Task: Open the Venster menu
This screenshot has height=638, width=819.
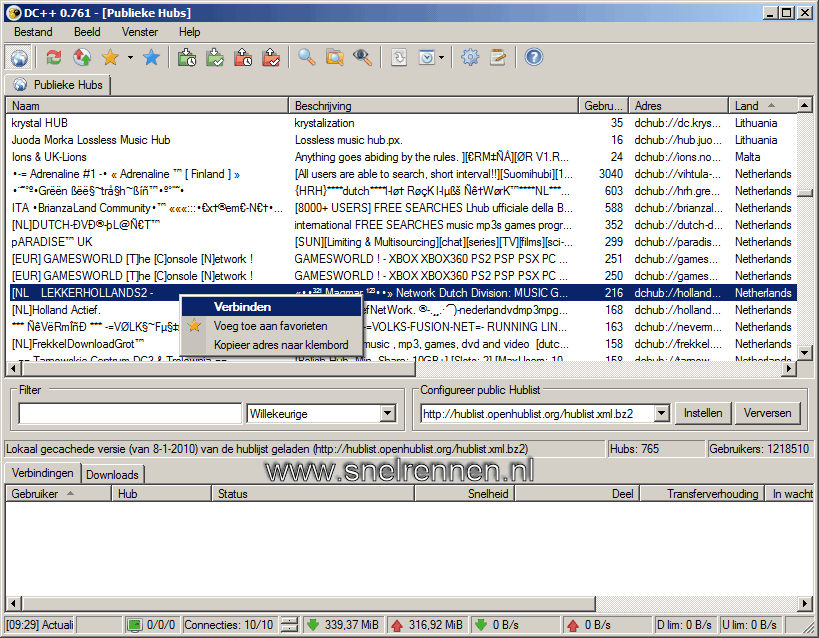Action: coord(139,32)
